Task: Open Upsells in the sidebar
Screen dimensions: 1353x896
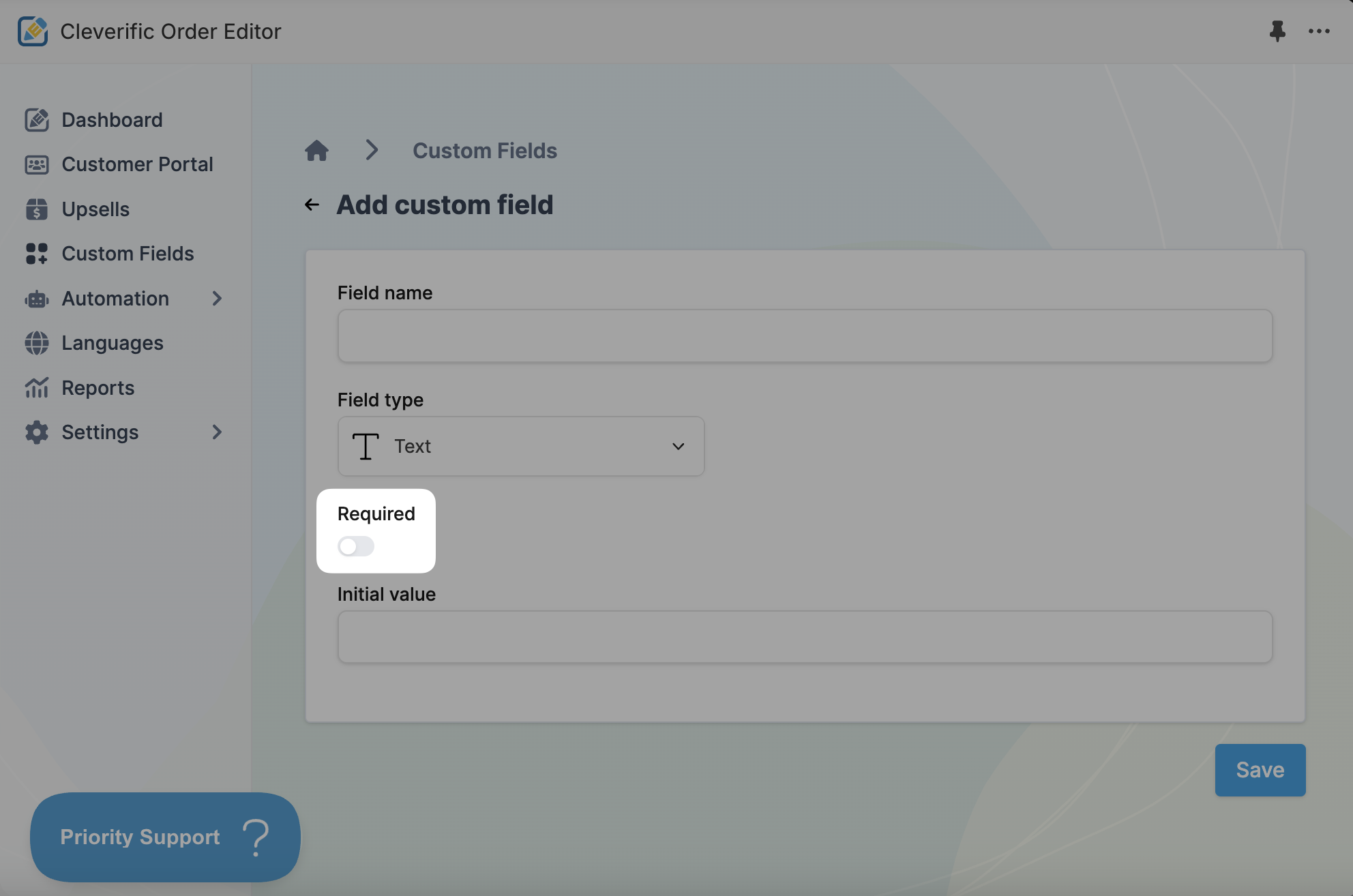Action: pyautogui.click(x=95, y=209)
